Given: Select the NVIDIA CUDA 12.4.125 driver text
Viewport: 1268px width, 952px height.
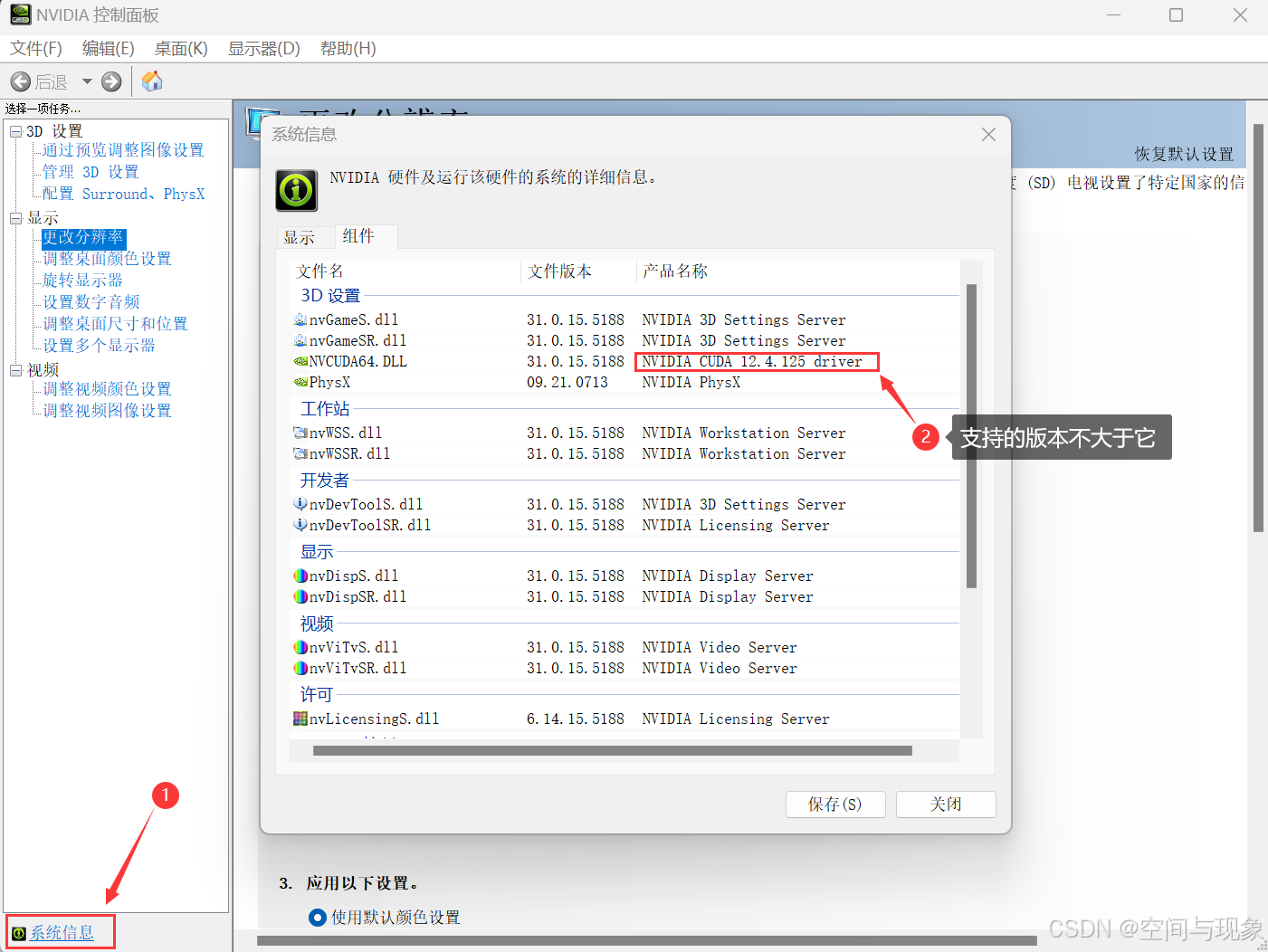Looking at the screenshot, I should pos(752,361).
